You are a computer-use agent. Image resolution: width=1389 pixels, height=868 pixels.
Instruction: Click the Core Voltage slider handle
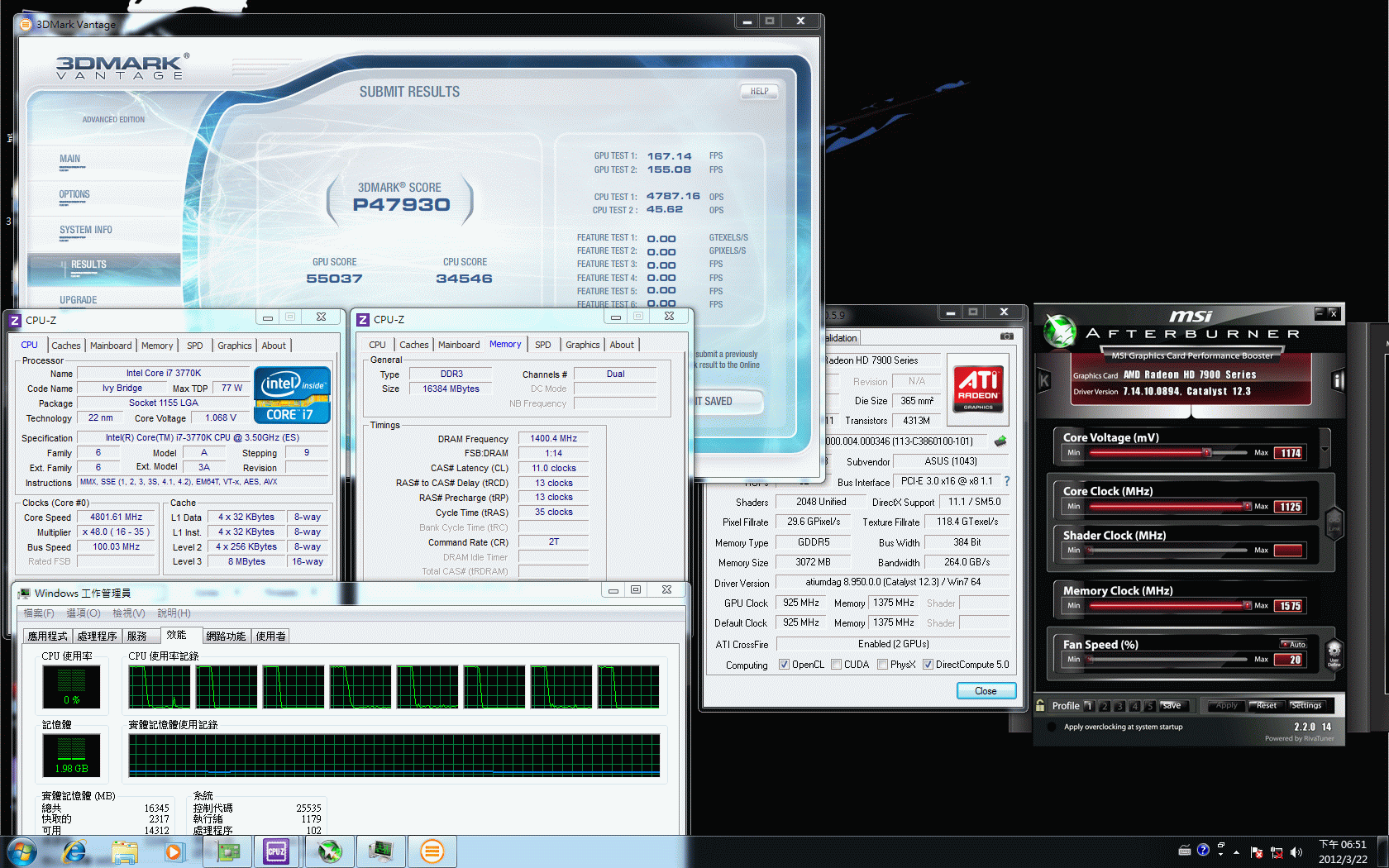pyautogui.click(x=1207, y=452)
